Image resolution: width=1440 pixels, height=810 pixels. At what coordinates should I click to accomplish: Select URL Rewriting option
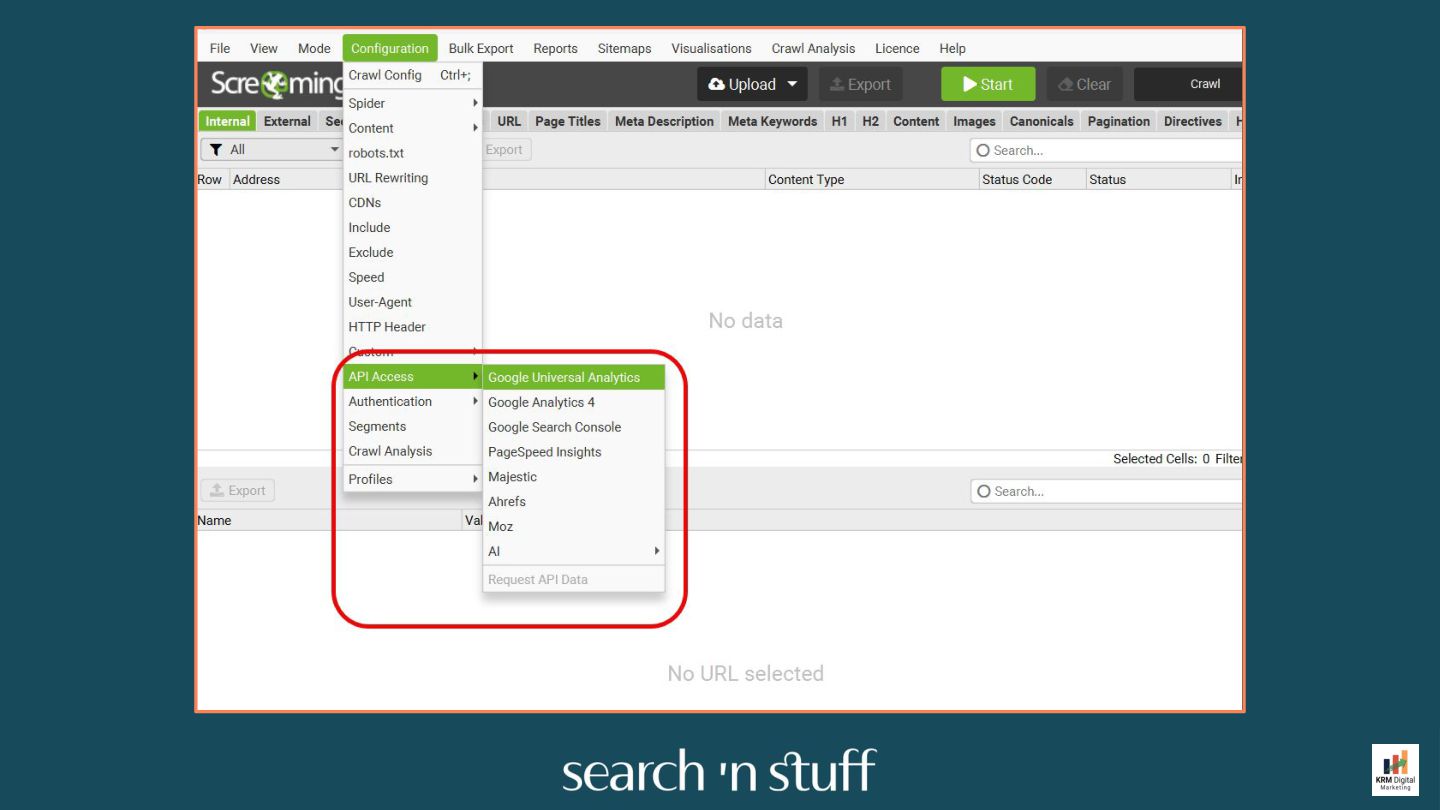[412, 178]
